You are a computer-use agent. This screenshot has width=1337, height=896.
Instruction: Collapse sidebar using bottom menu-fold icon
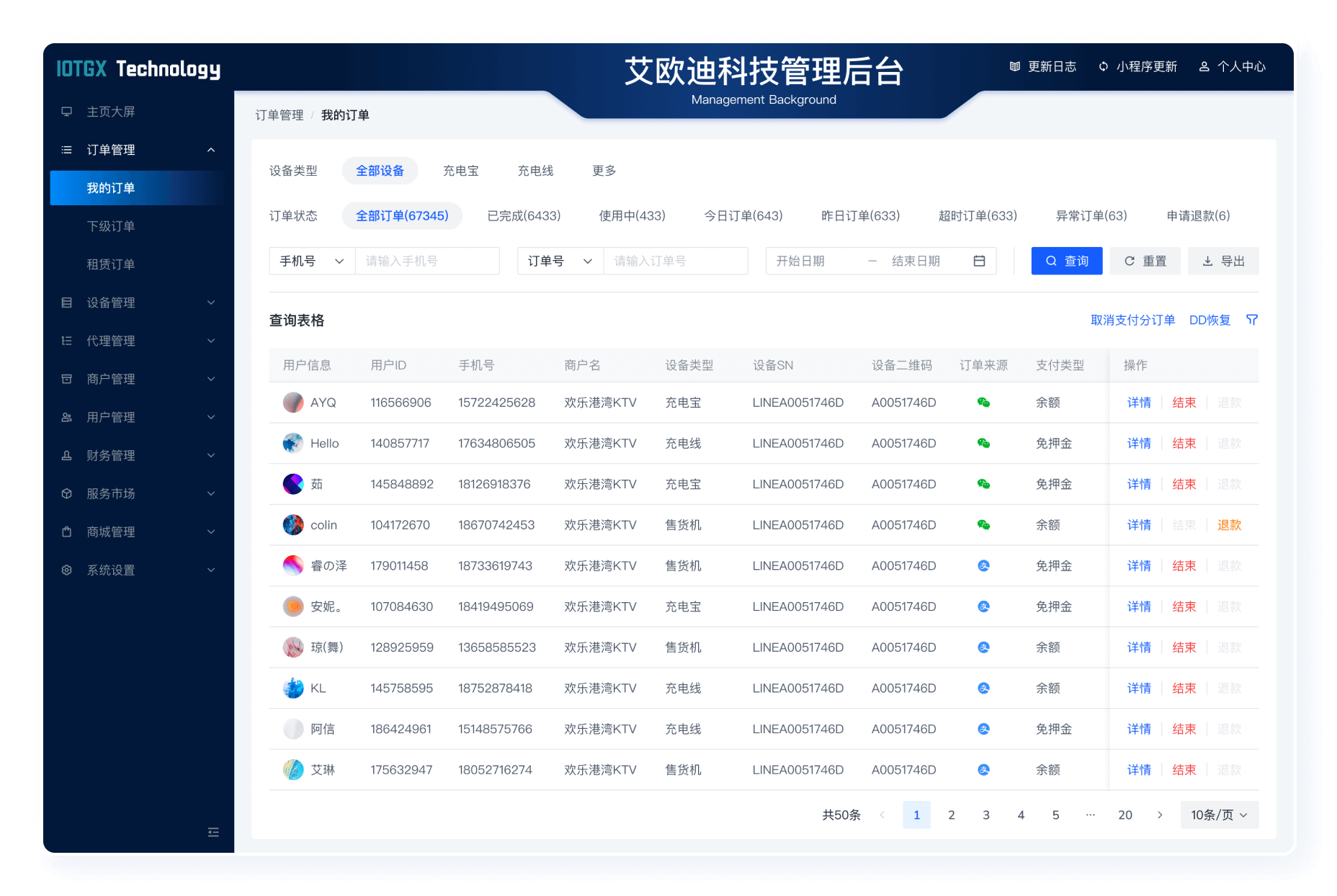[213, 832]
